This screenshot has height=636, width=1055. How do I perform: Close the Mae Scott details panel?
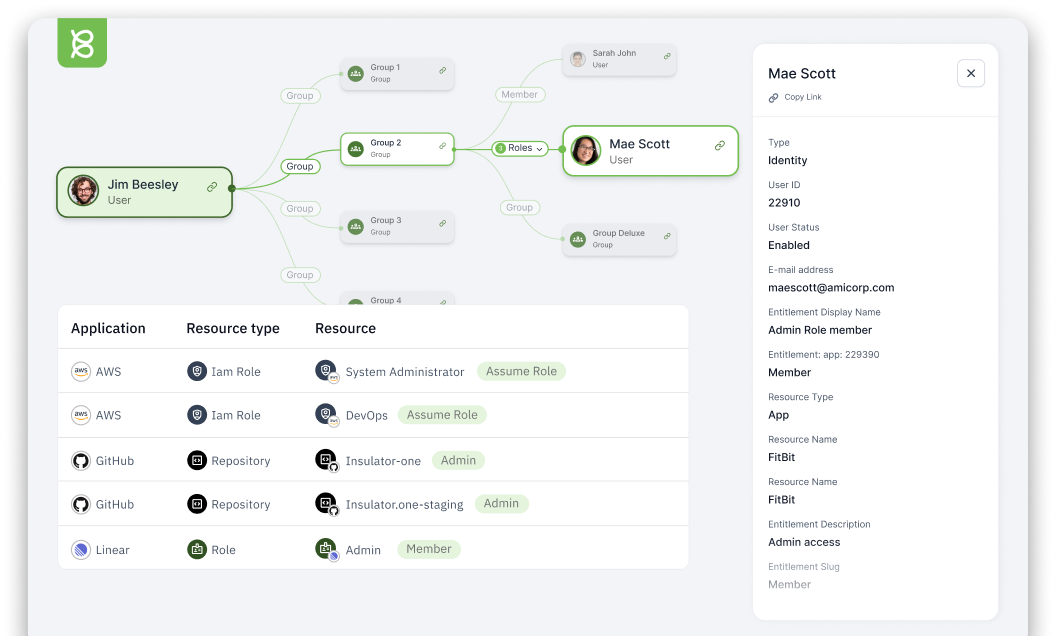coord(969,73)
